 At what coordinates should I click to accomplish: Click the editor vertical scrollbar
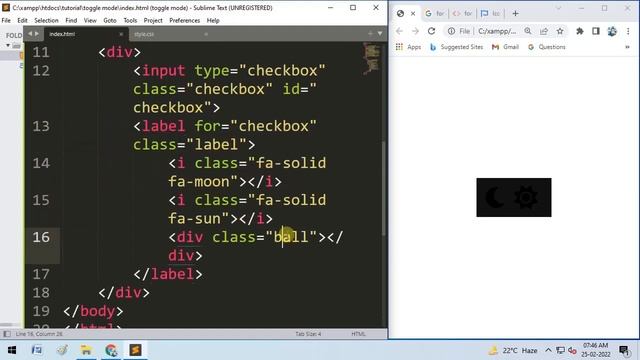click(384, 188)
